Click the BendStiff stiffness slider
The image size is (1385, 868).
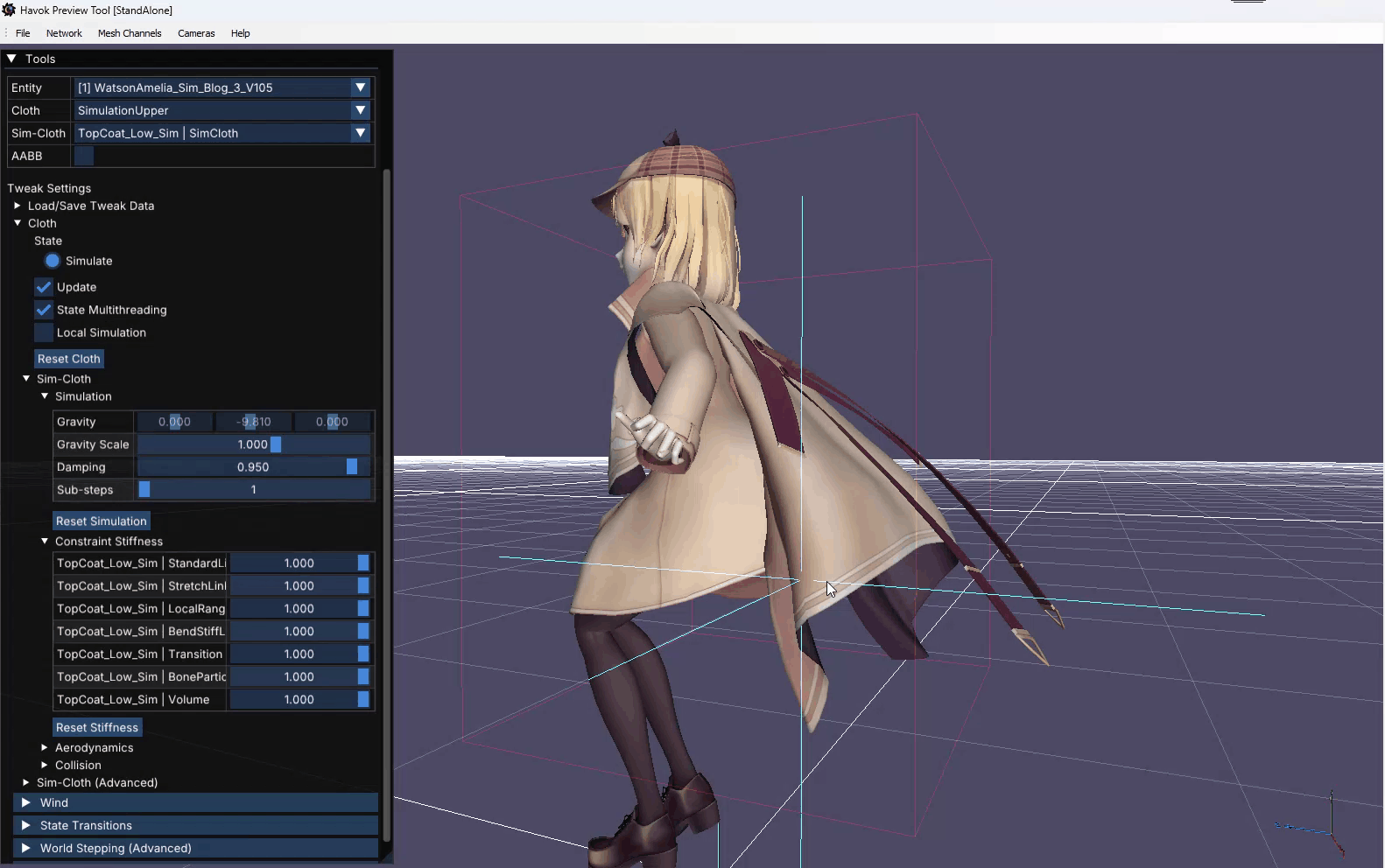pyautogui.click(x=299, y=632)
